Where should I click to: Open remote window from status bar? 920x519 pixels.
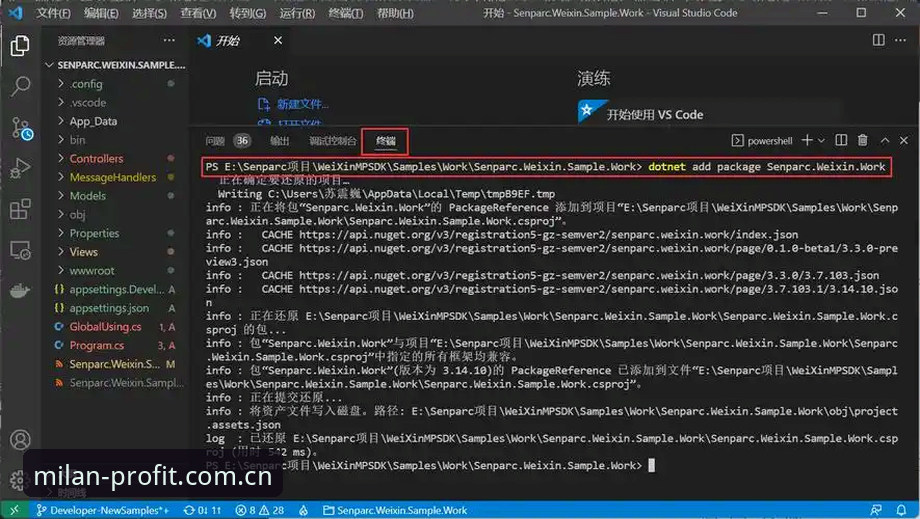(x=15, y=510)
